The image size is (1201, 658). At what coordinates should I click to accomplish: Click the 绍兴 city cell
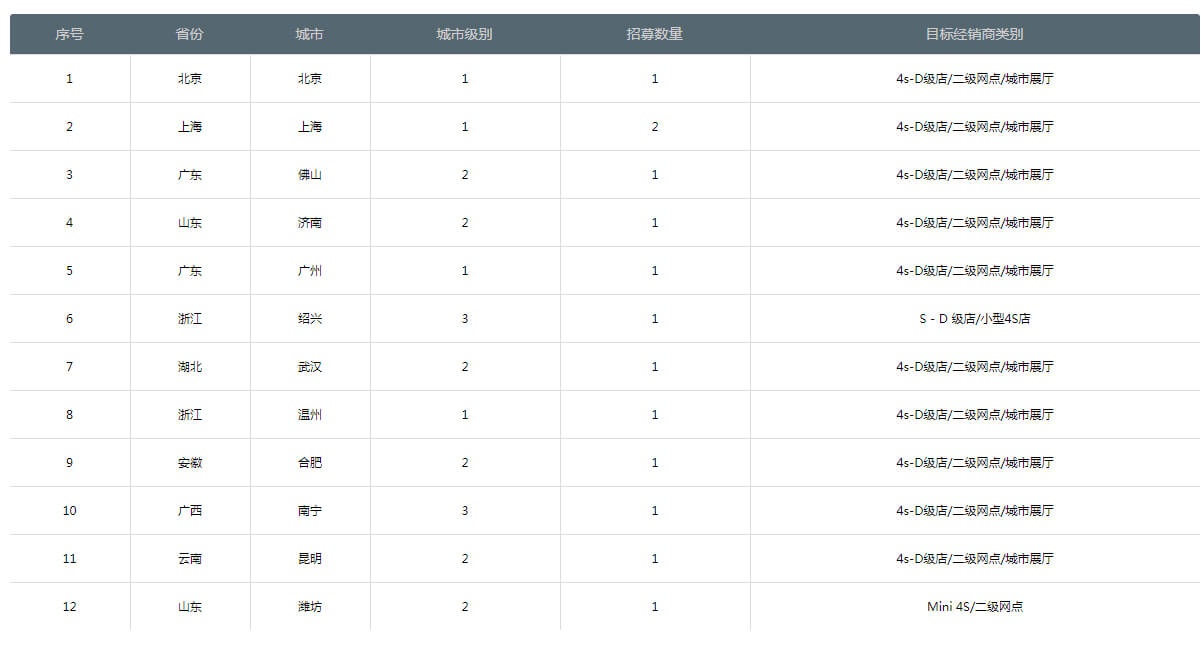[309, 319]
